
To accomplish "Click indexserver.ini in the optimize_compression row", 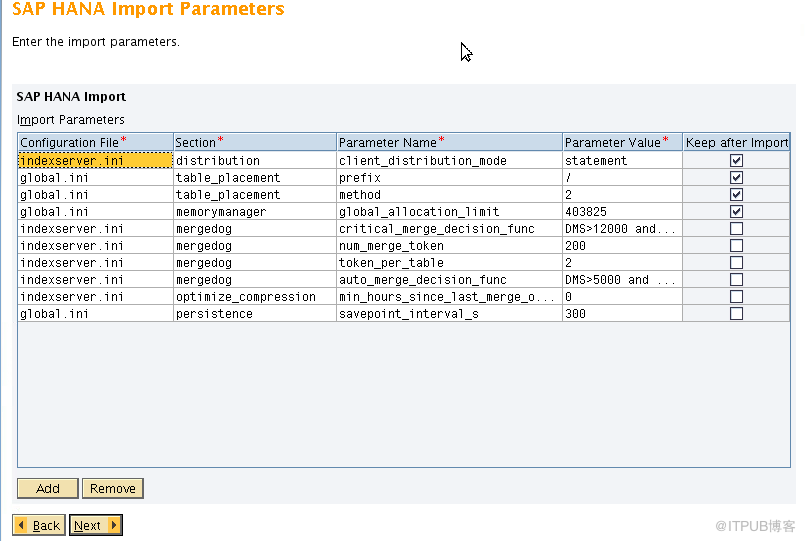I will point(95,296).
